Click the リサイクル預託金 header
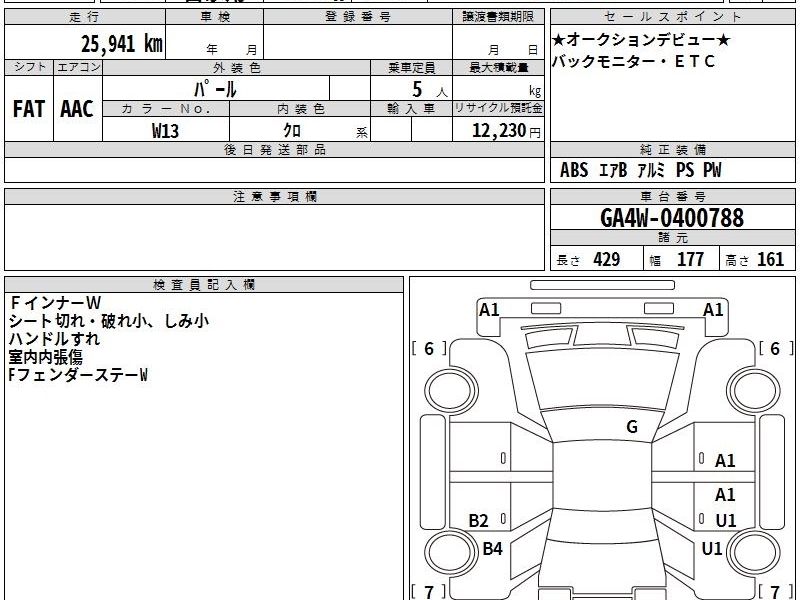This screenshot has width=800, height=600. coord(498,108)
